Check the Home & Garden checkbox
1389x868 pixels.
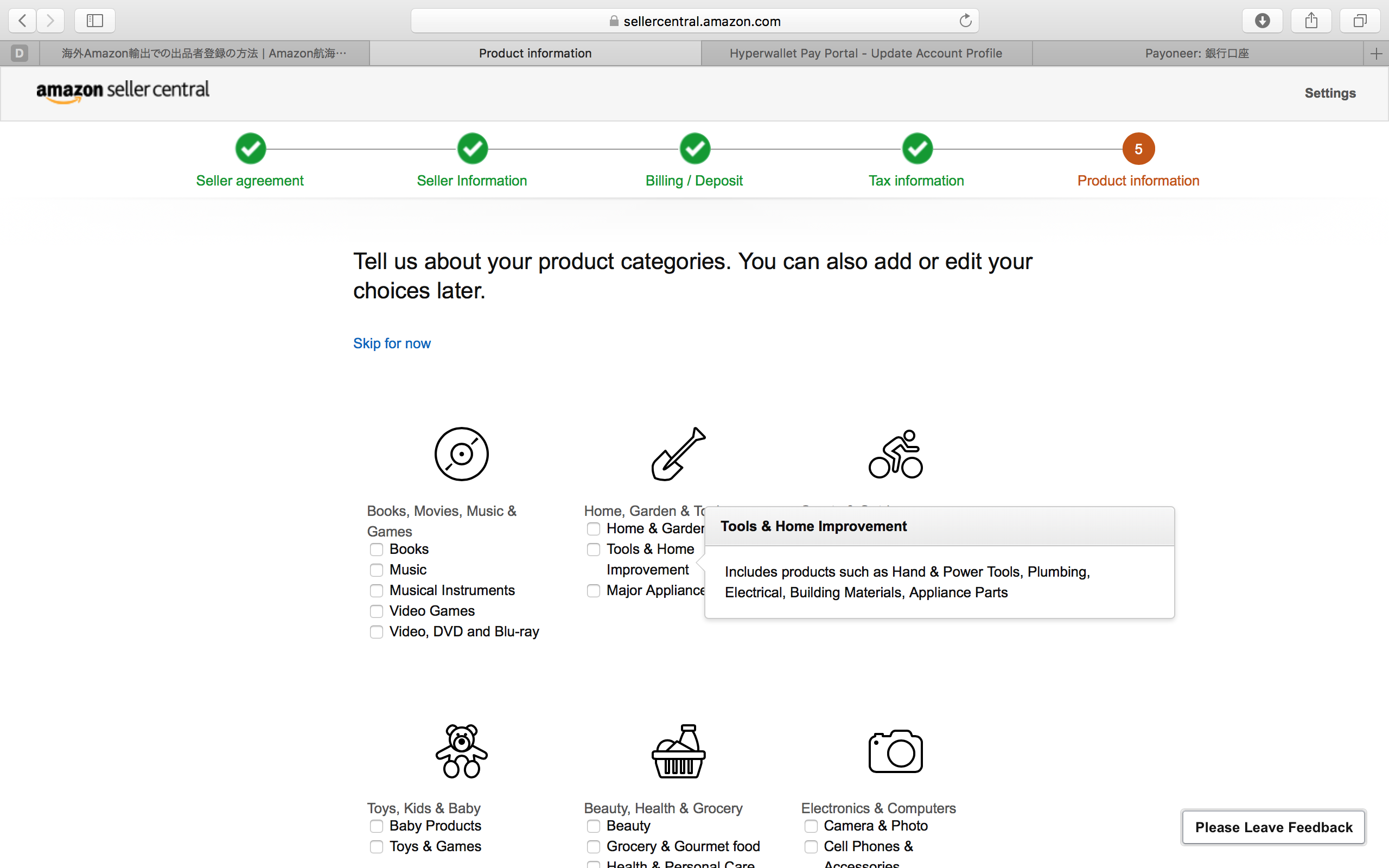tap(594, 529)
